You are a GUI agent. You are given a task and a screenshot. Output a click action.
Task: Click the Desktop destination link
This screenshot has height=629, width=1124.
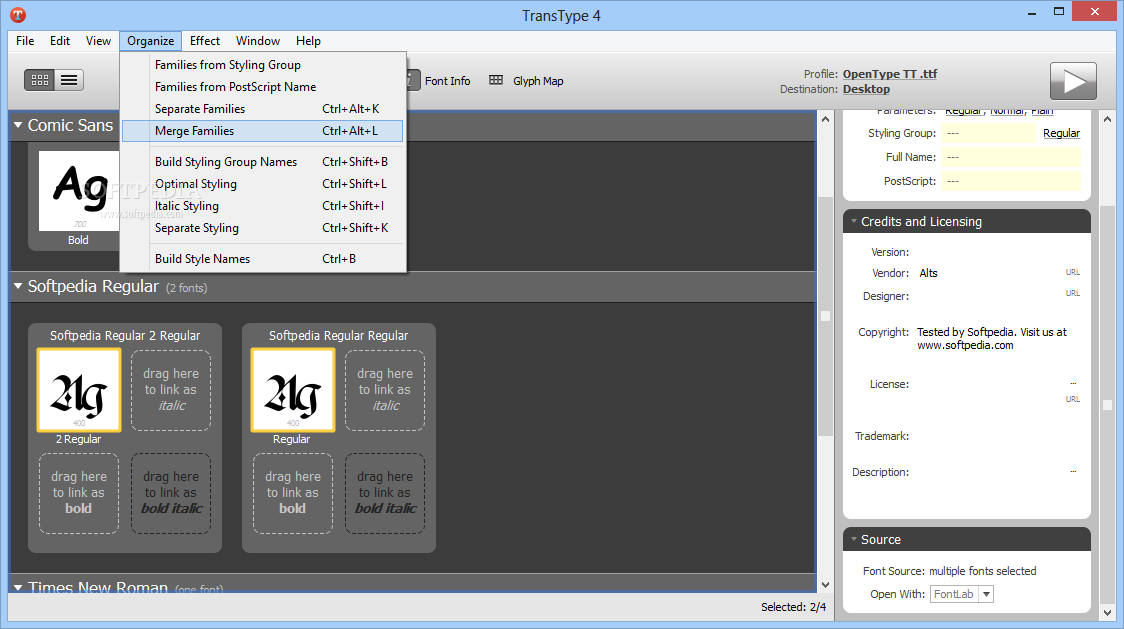pyautogui.click(x=866, y=89)
